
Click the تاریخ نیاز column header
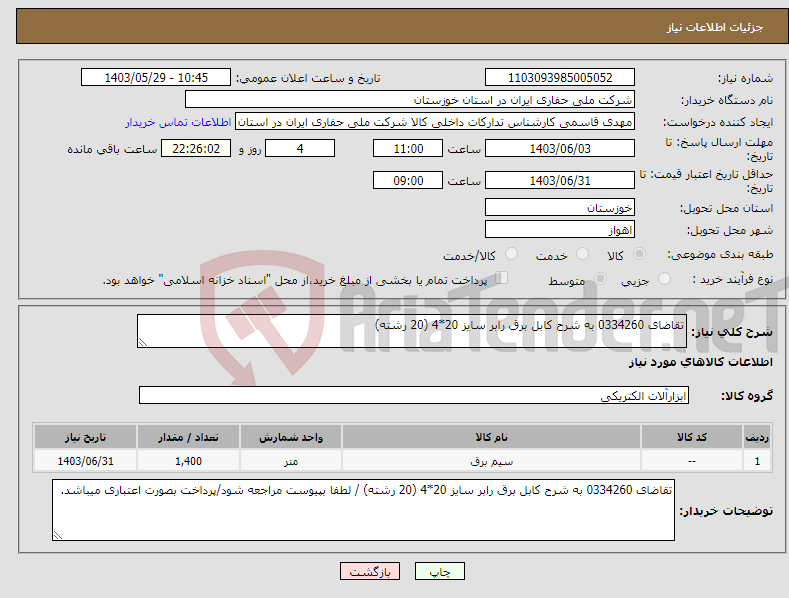(x=86, y=437)
